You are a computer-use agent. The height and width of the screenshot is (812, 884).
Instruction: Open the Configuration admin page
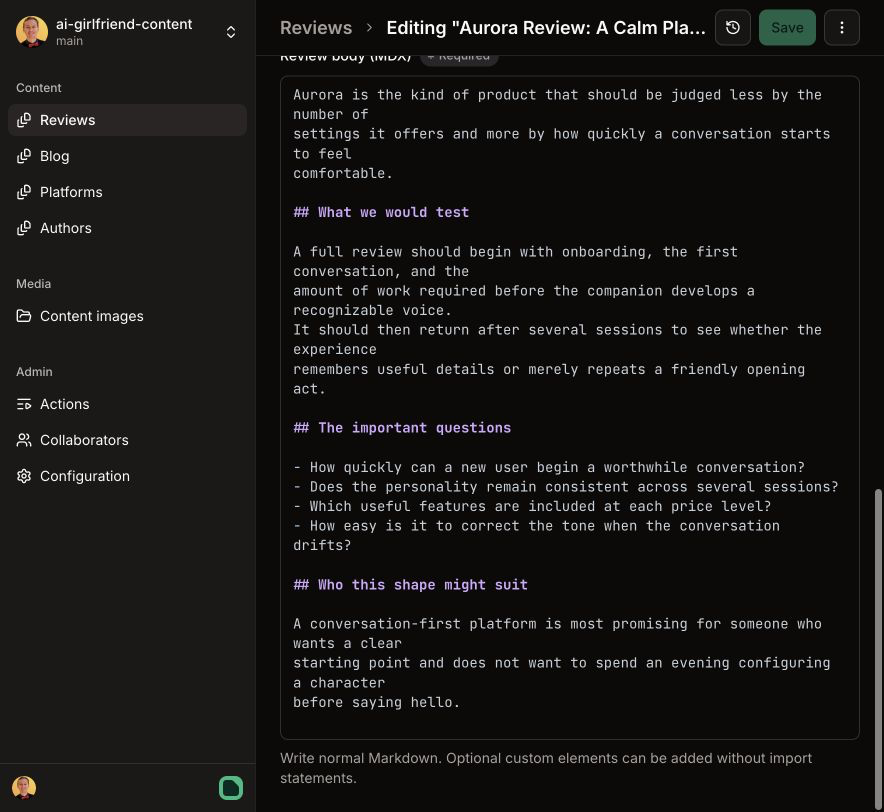[127, 476]
